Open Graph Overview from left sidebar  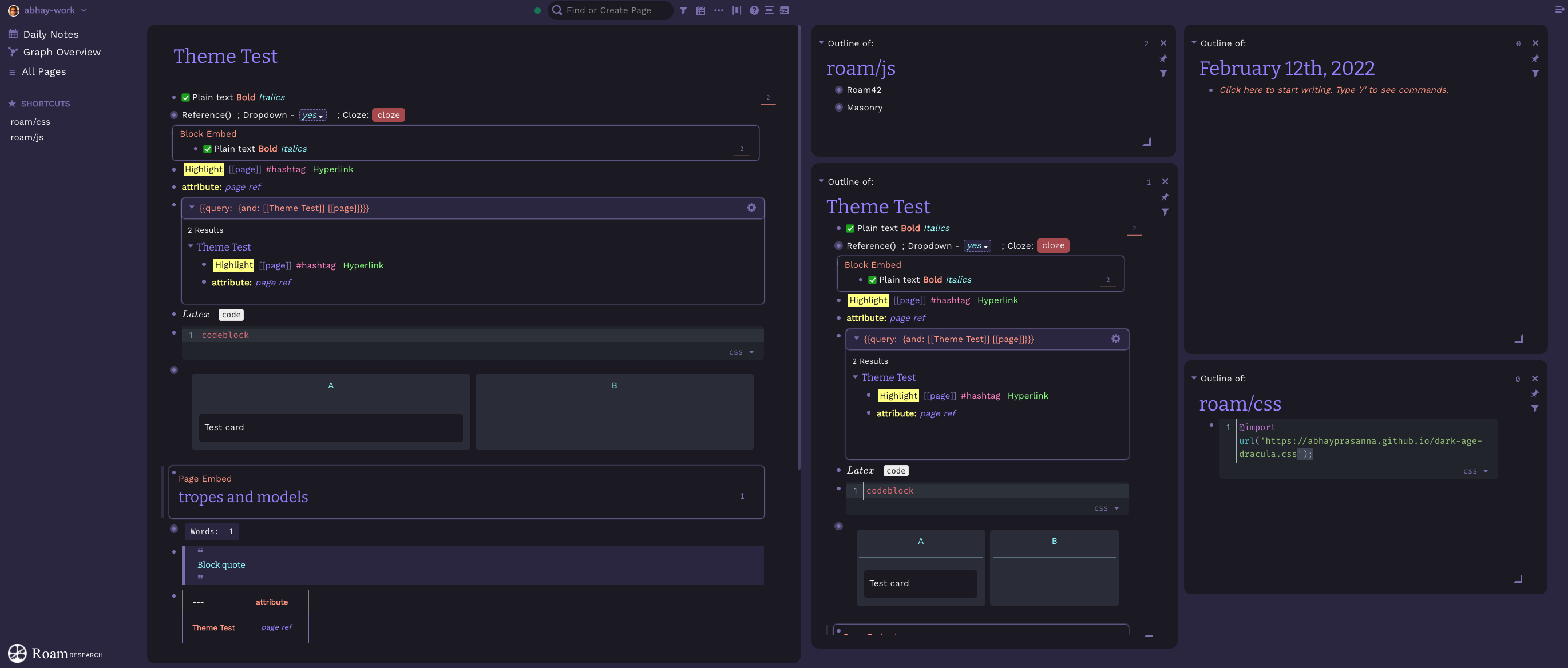click(61, 52)
